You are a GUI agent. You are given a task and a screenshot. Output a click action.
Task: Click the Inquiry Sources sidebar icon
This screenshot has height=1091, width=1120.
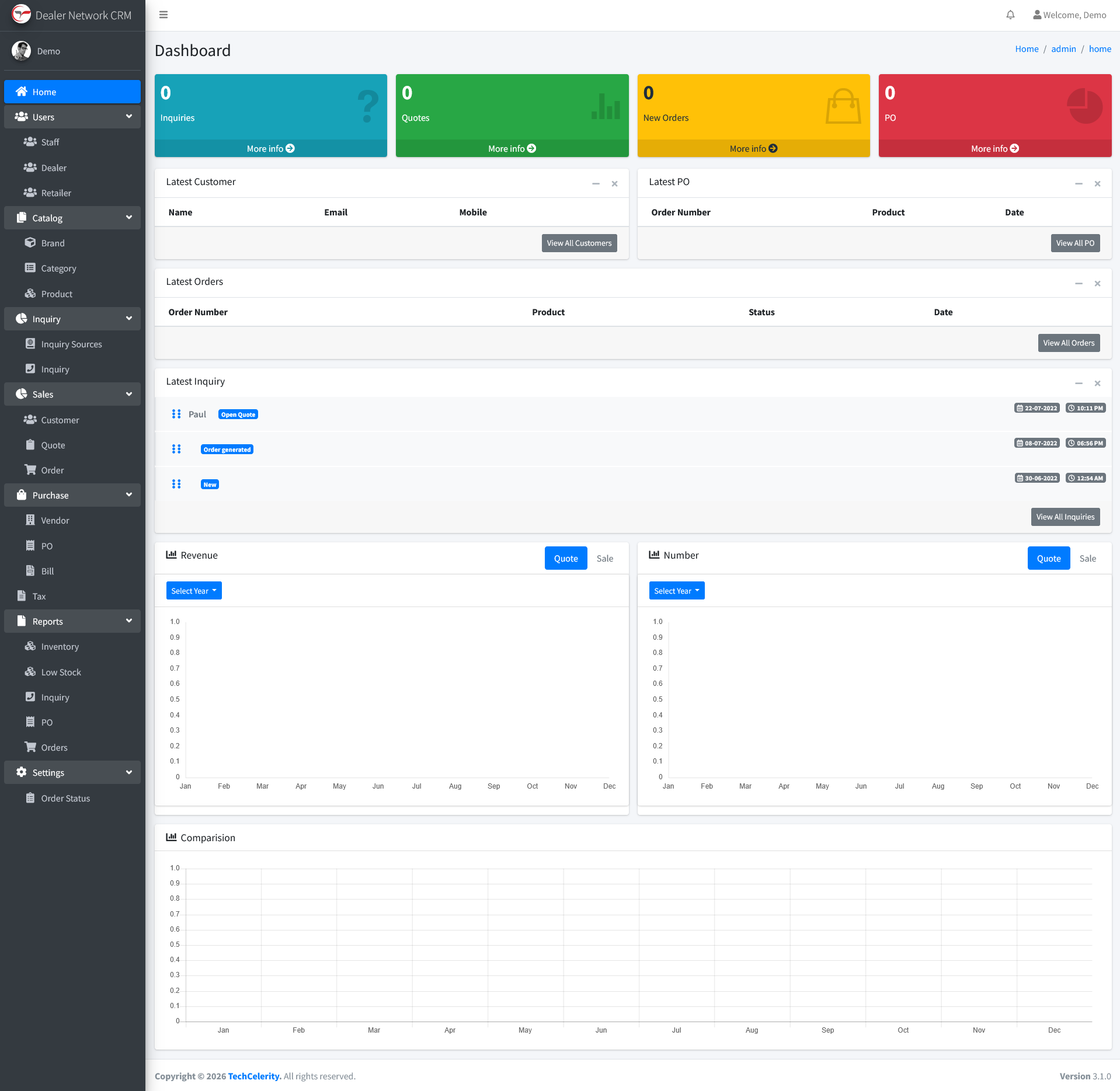(x=30, y=344)
